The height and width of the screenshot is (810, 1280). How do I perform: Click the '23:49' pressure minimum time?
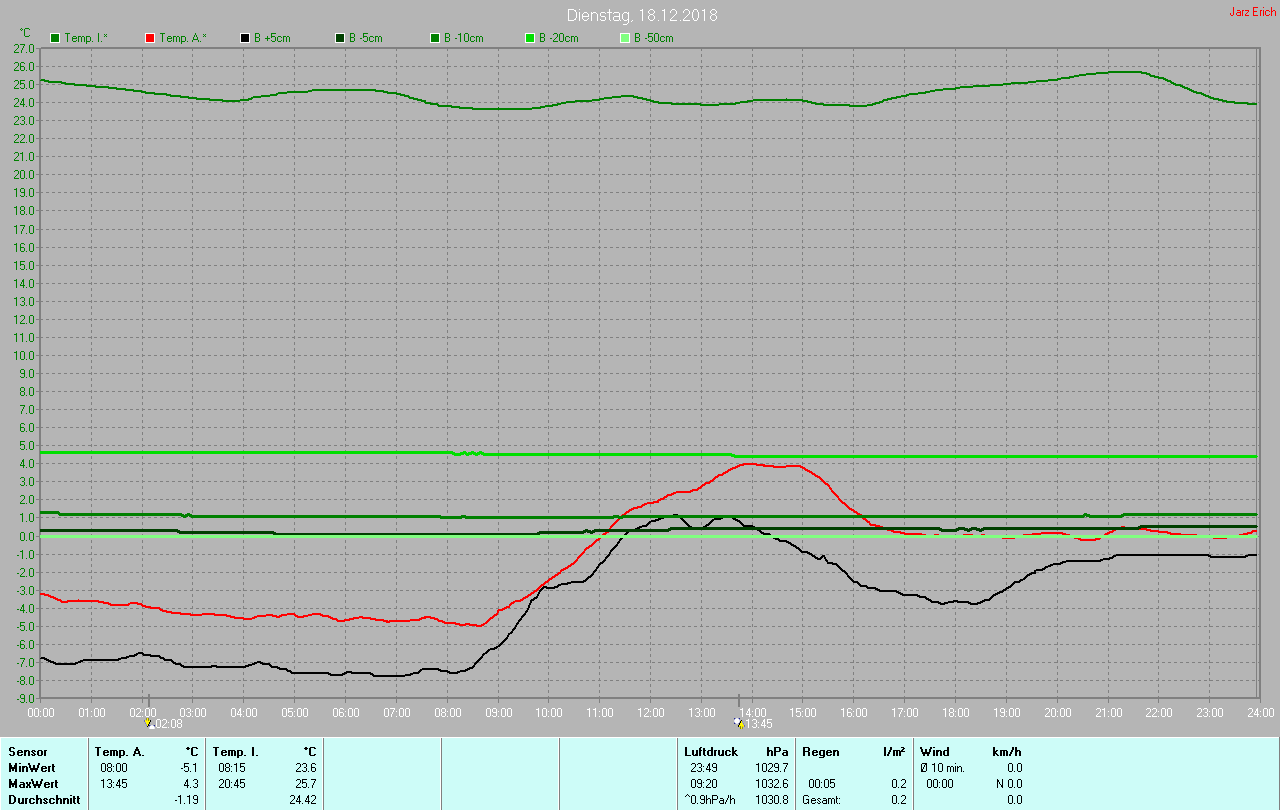[x=704, y=767]
